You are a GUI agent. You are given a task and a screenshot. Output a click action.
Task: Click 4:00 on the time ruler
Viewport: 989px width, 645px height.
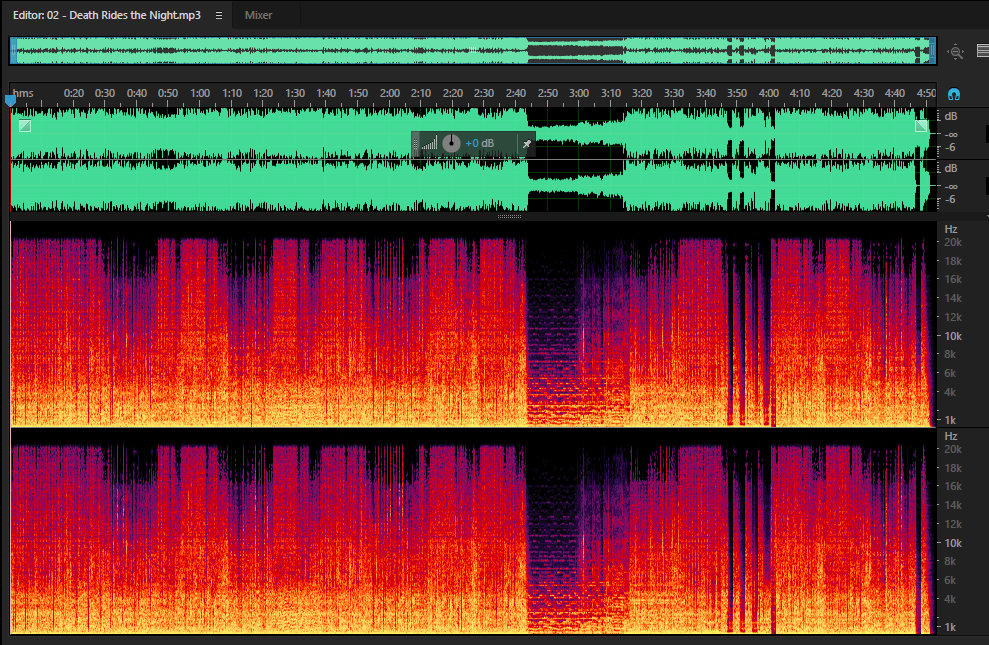pos(768,93)
